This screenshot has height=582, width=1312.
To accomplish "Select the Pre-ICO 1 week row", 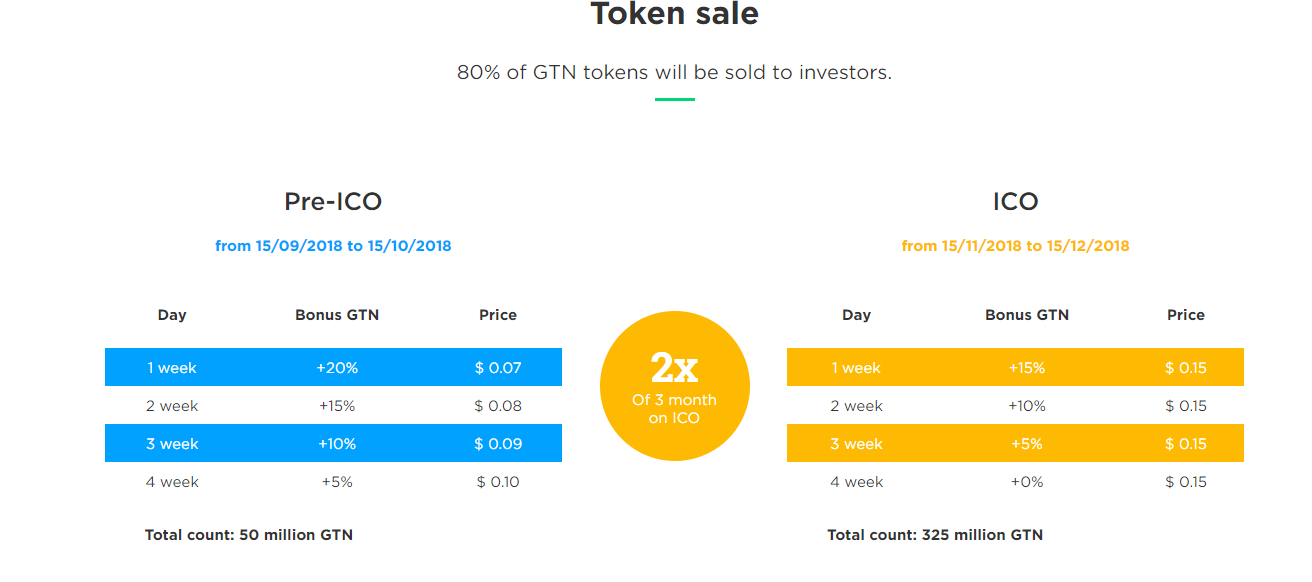I will pyautogui.click(x=333, y=367).
